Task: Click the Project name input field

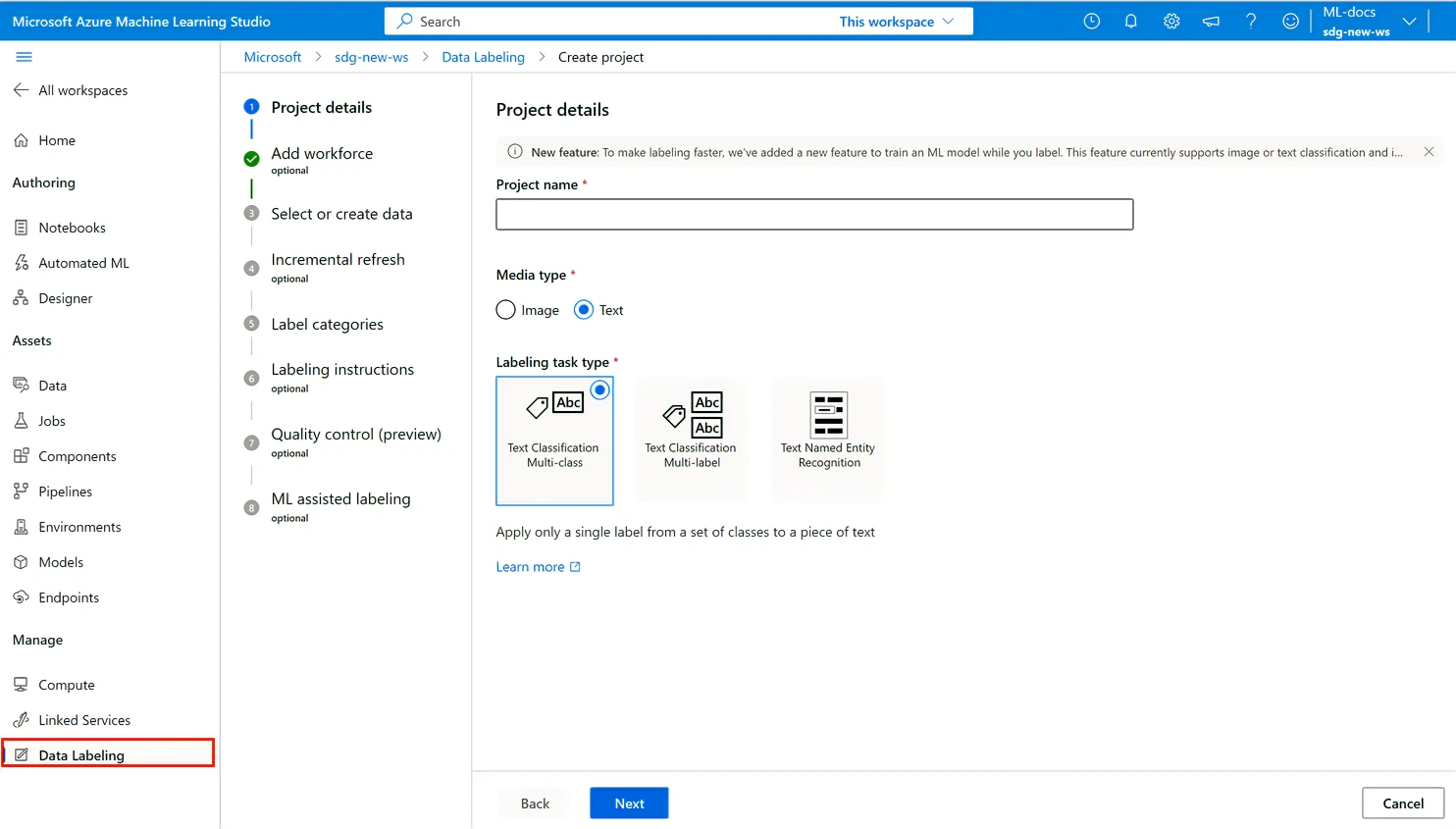Action: (814, 214)
